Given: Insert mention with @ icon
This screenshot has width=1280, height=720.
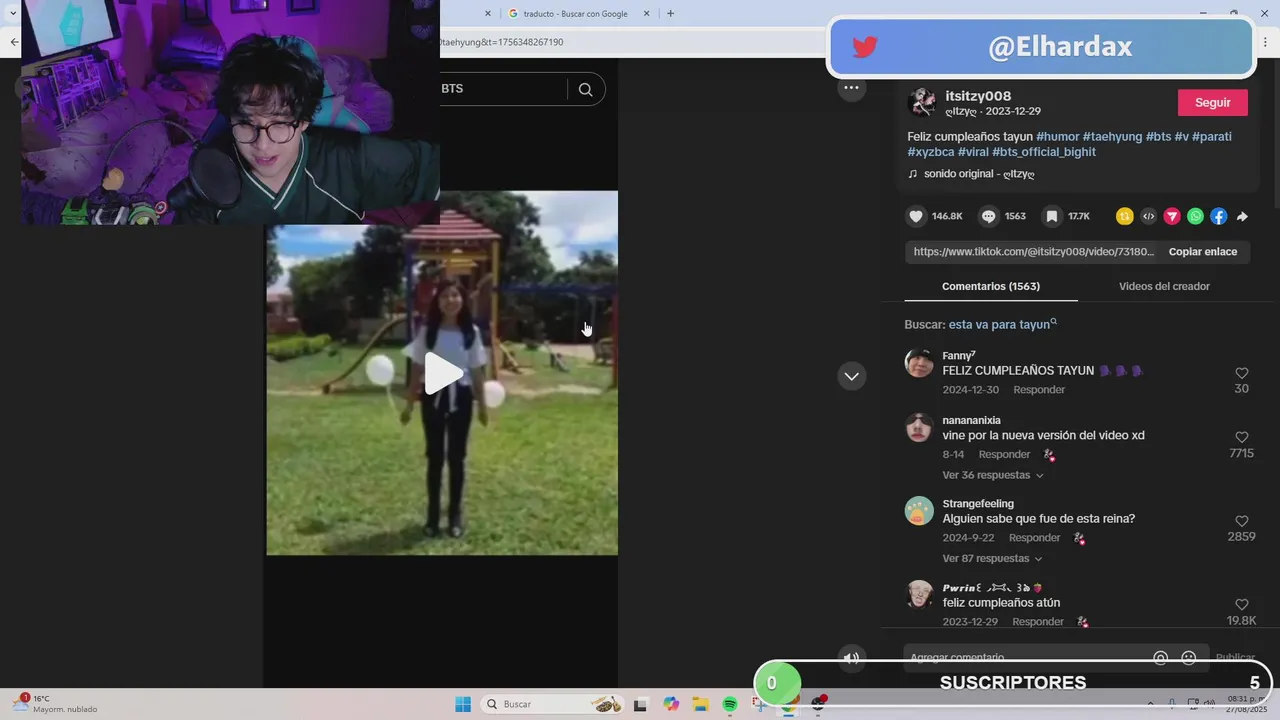Looking at the screenshot, I should click(1160, 658).
